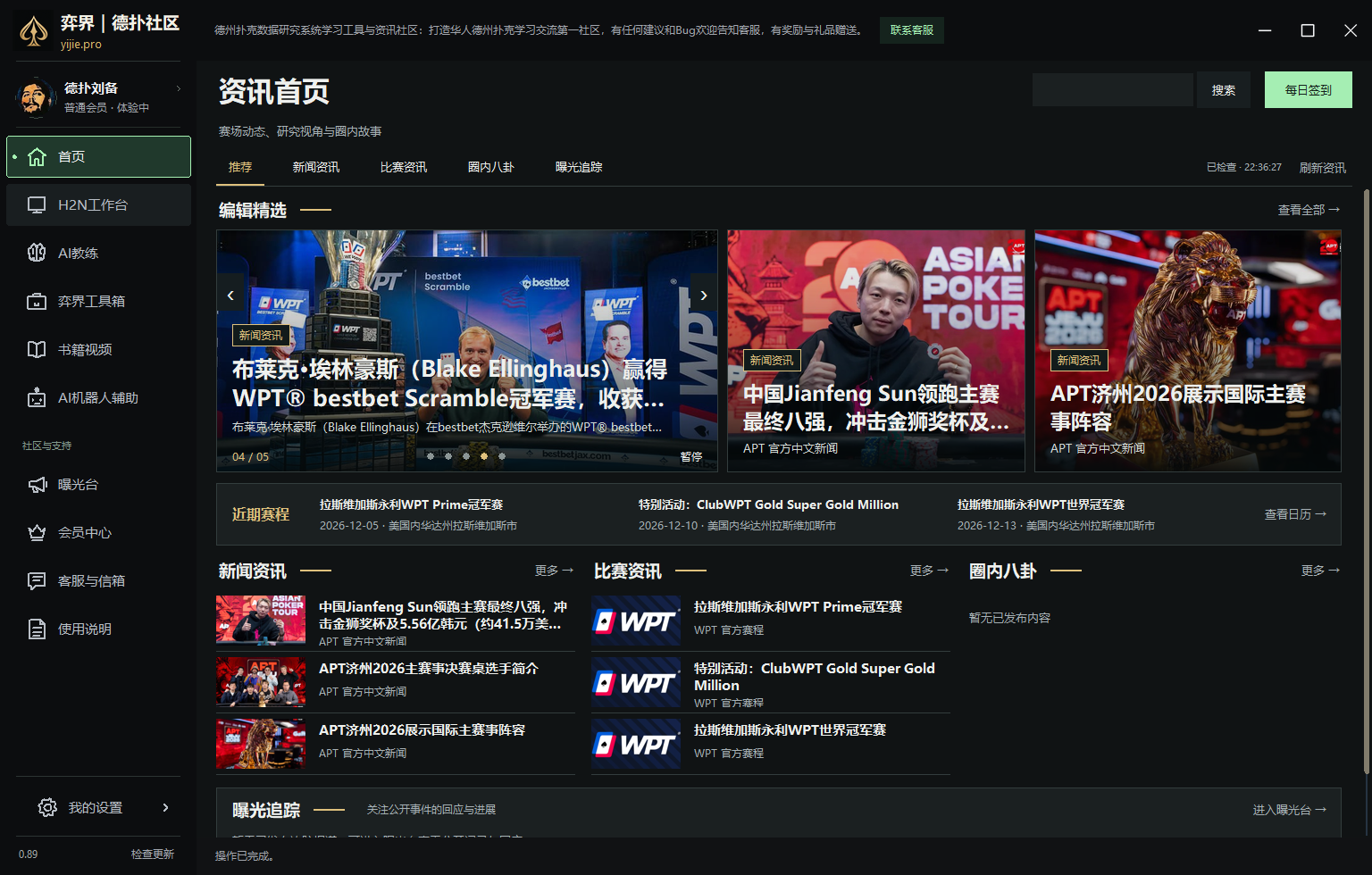Click 更多 link for 圈内八卦 section
Screen dimensions: 1372x875
(1320, 571)
